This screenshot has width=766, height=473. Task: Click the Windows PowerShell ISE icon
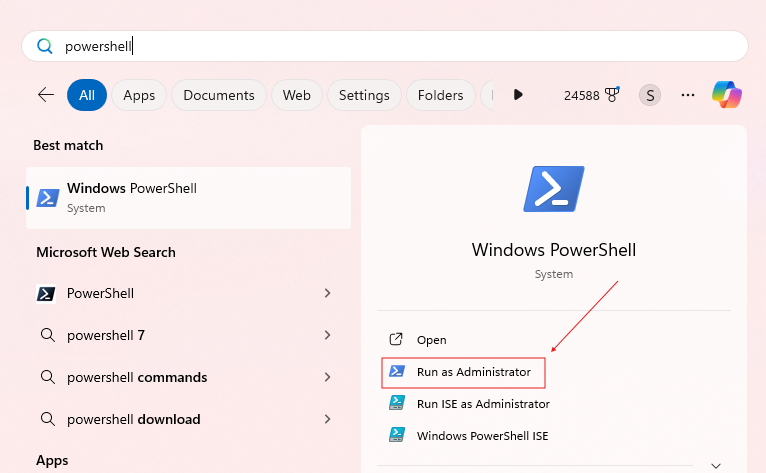point(397,435)
